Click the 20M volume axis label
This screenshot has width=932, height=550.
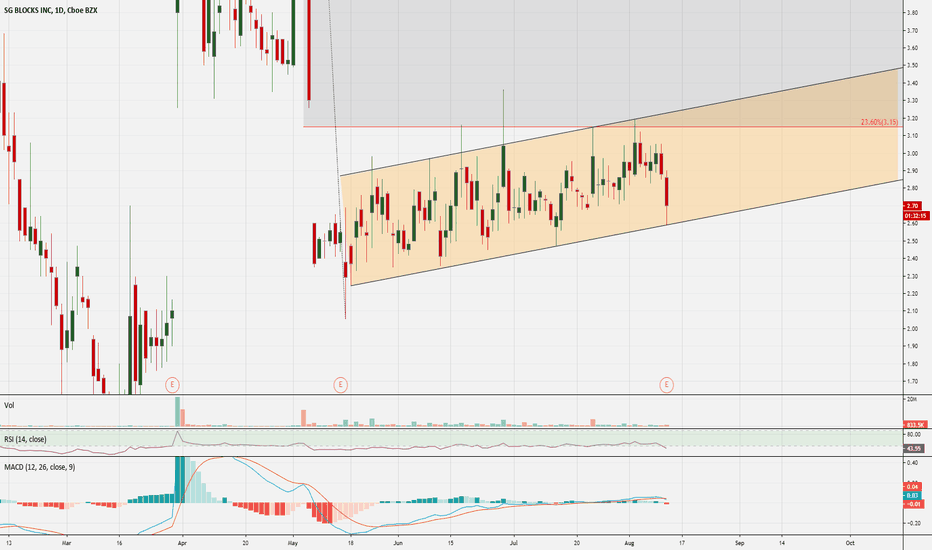click(x=912, y=399)
